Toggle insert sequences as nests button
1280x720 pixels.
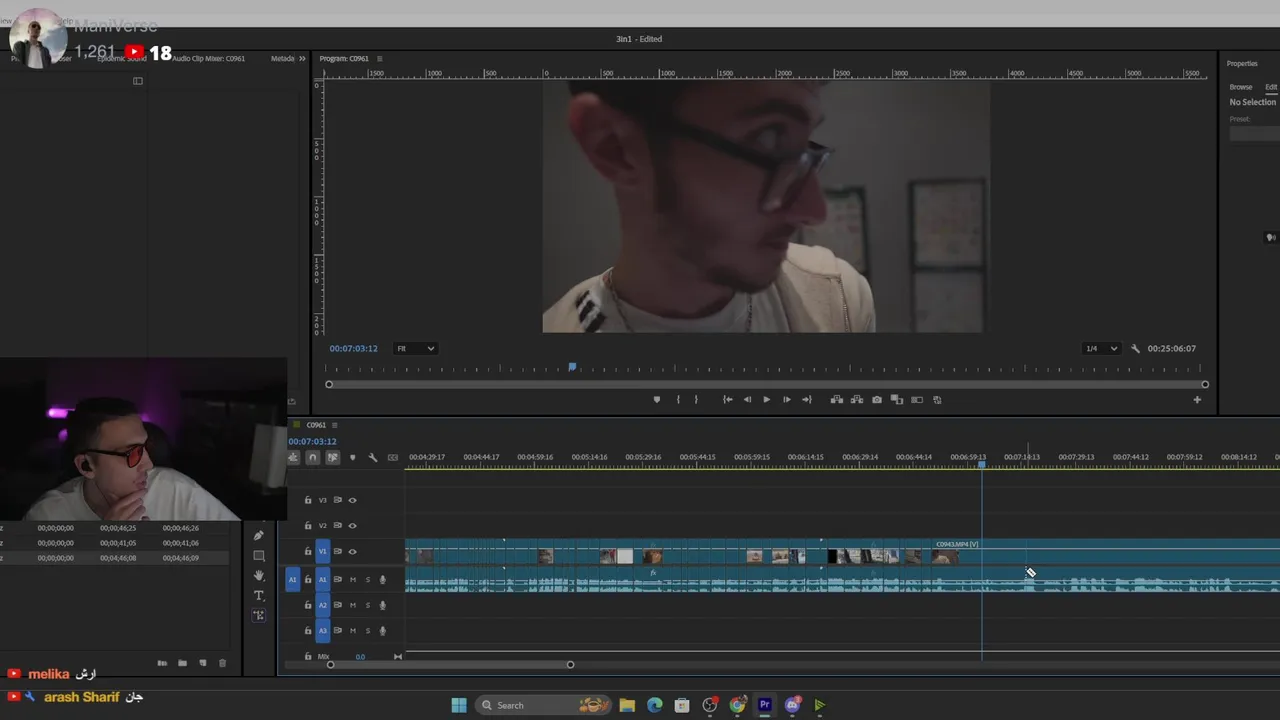293,458
